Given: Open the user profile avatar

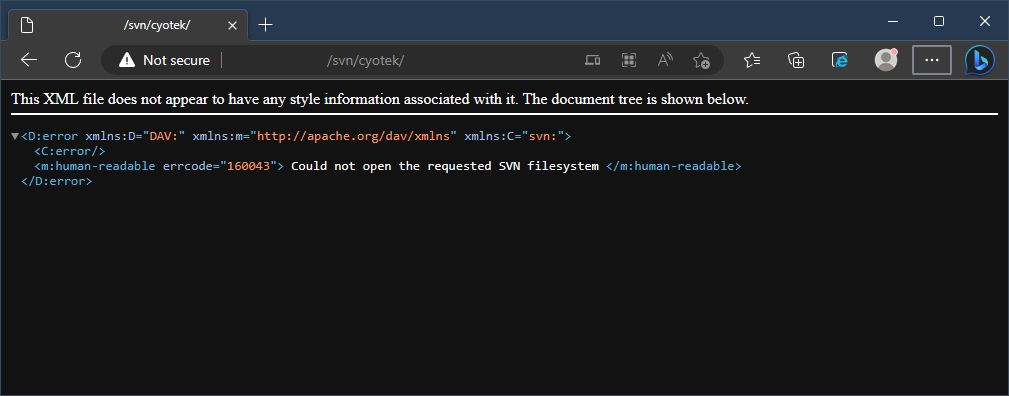Looking at the screenshot, I should [x=886, y=61].
